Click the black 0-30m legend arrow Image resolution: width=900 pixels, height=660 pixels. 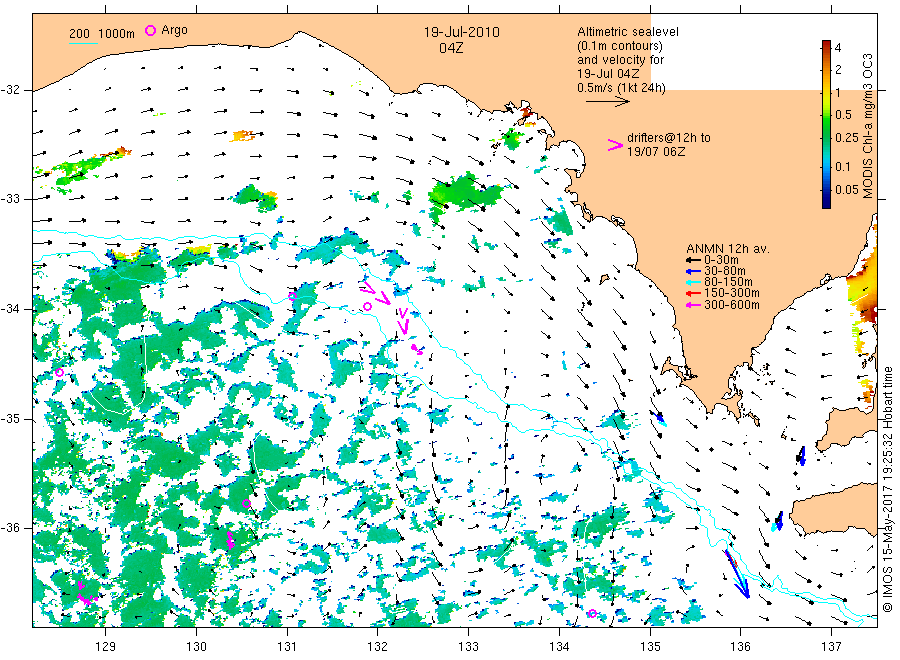pyautogui.click(x=693, y=260)
